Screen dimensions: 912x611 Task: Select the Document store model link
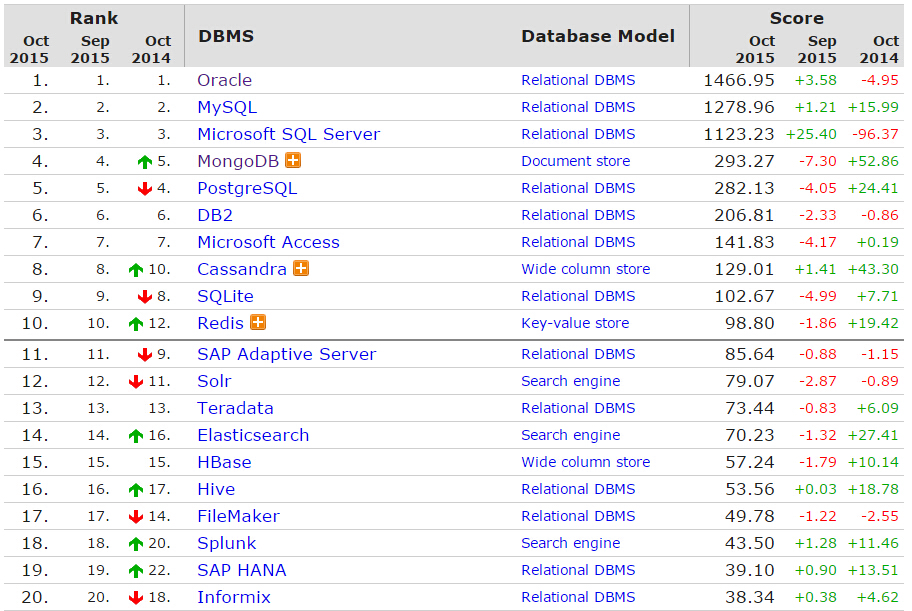pyautogui.click(x=575, y=161)
